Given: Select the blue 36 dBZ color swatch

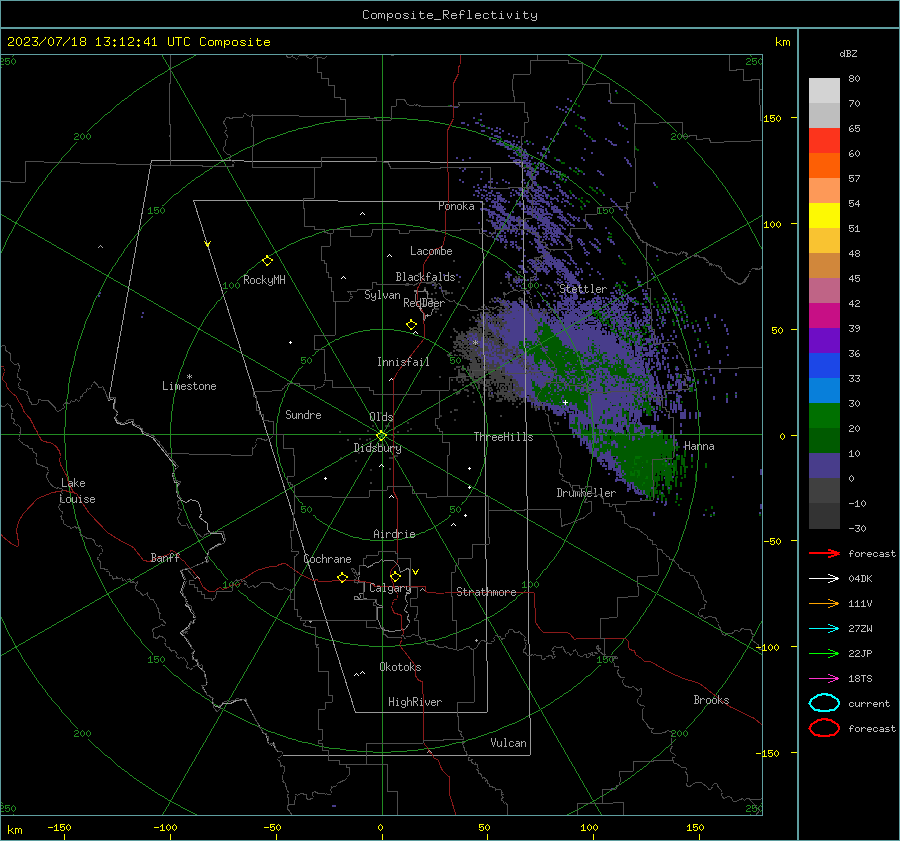Looking at the screenshot, I should (824, 365).
